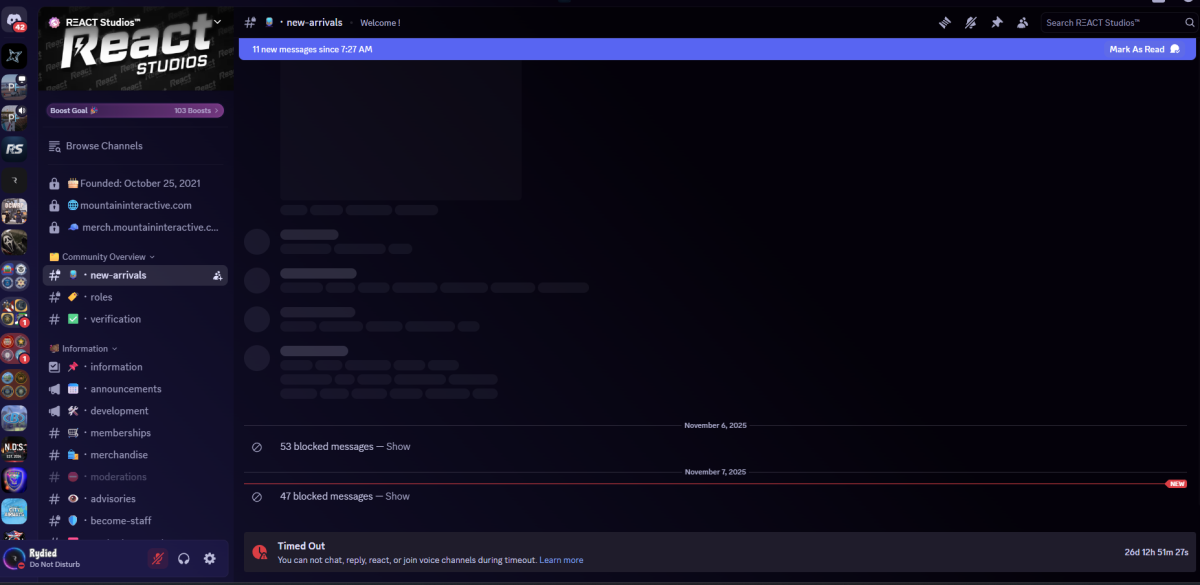Open REACT Studios server dropdown menu
The height and width of the screenshot is (585, 1200).
coord(217,21)
